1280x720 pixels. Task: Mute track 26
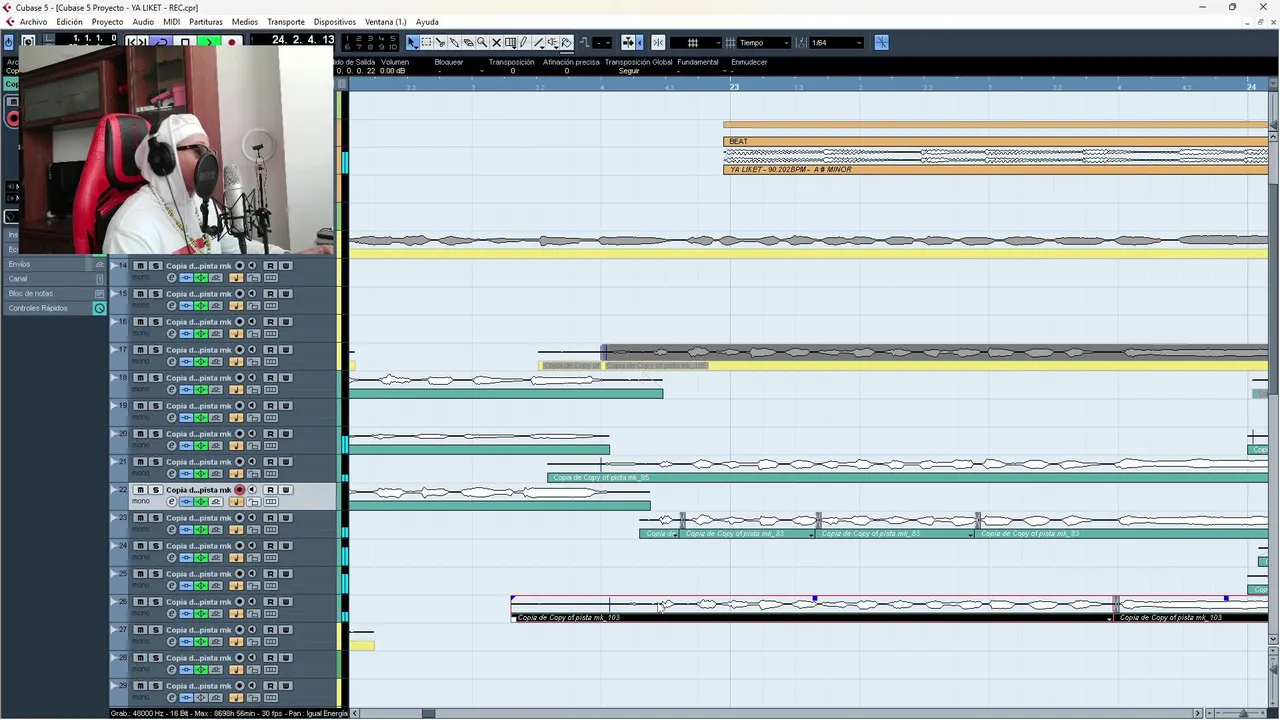[140, 601]
